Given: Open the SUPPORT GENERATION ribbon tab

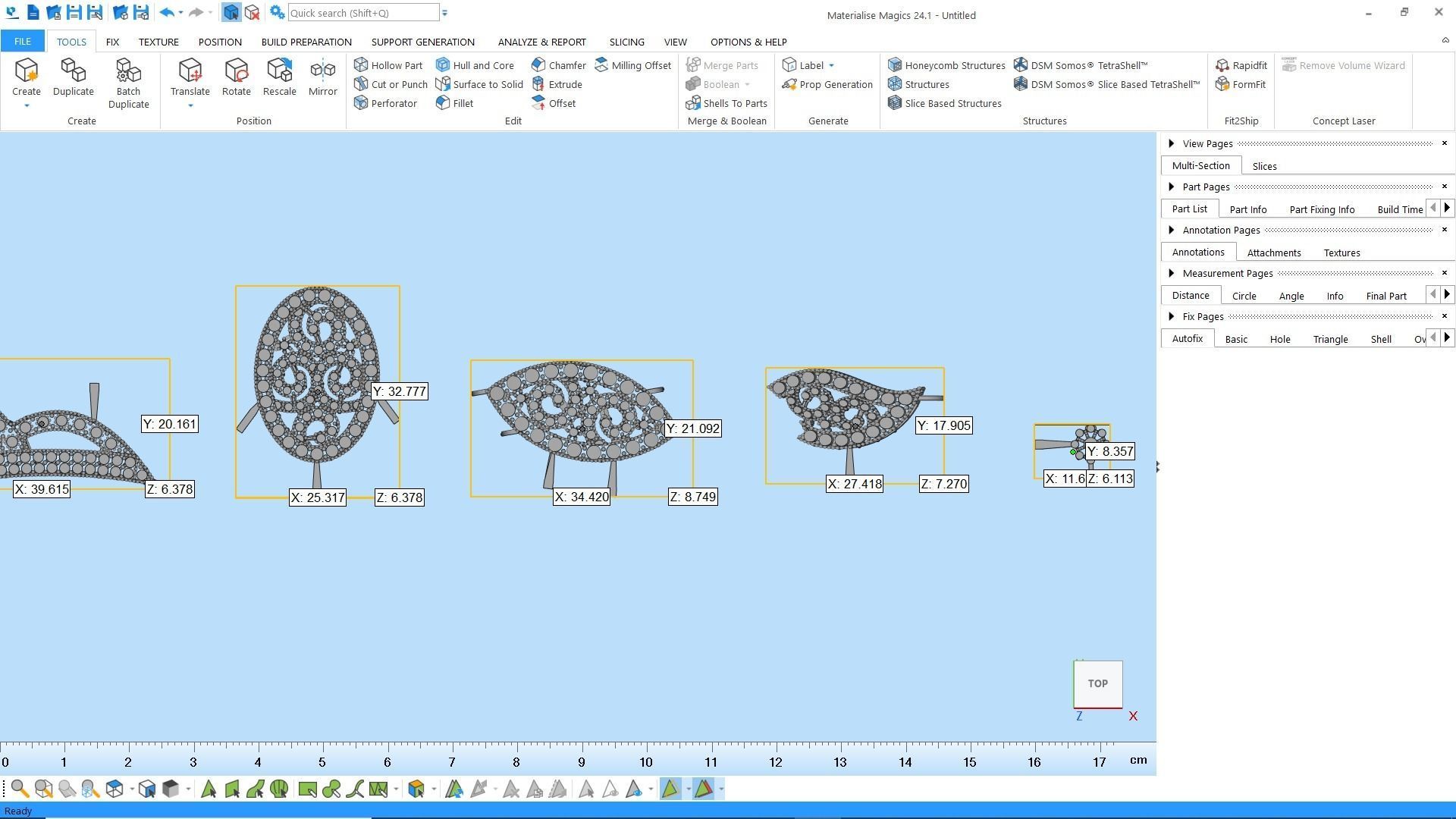Looking at the screenshot, I should [x=422, y=42].
